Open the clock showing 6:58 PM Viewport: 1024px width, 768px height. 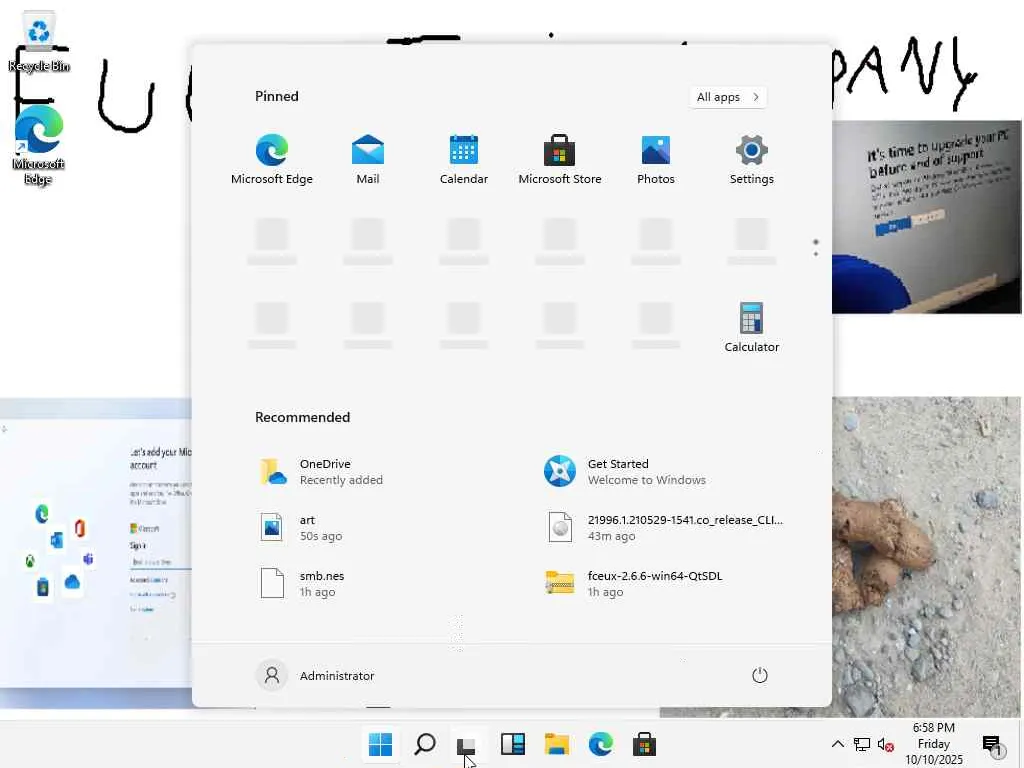[x=934, y=744]
